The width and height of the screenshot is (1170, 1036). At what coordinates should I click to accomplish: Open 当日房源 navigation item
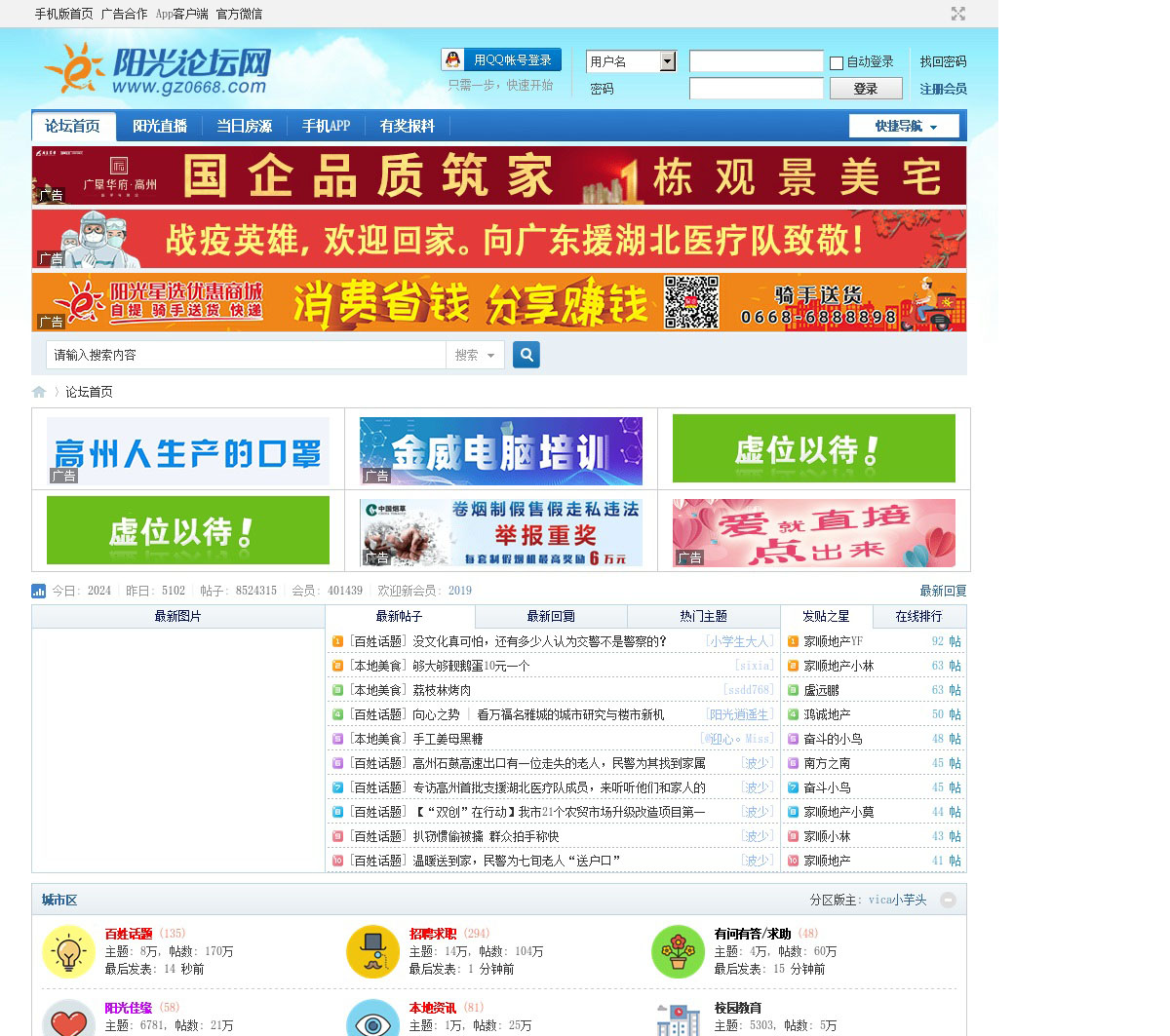coord(244,127)
